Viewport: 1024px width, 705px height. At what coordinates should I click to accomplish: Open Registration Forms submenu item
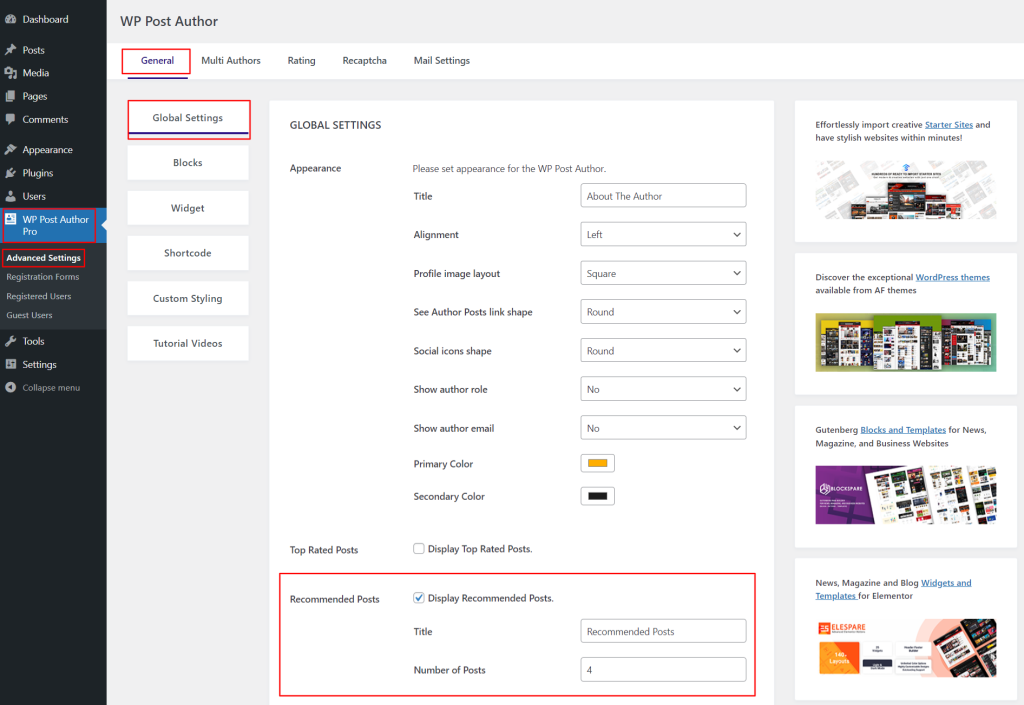click(42, 277)
